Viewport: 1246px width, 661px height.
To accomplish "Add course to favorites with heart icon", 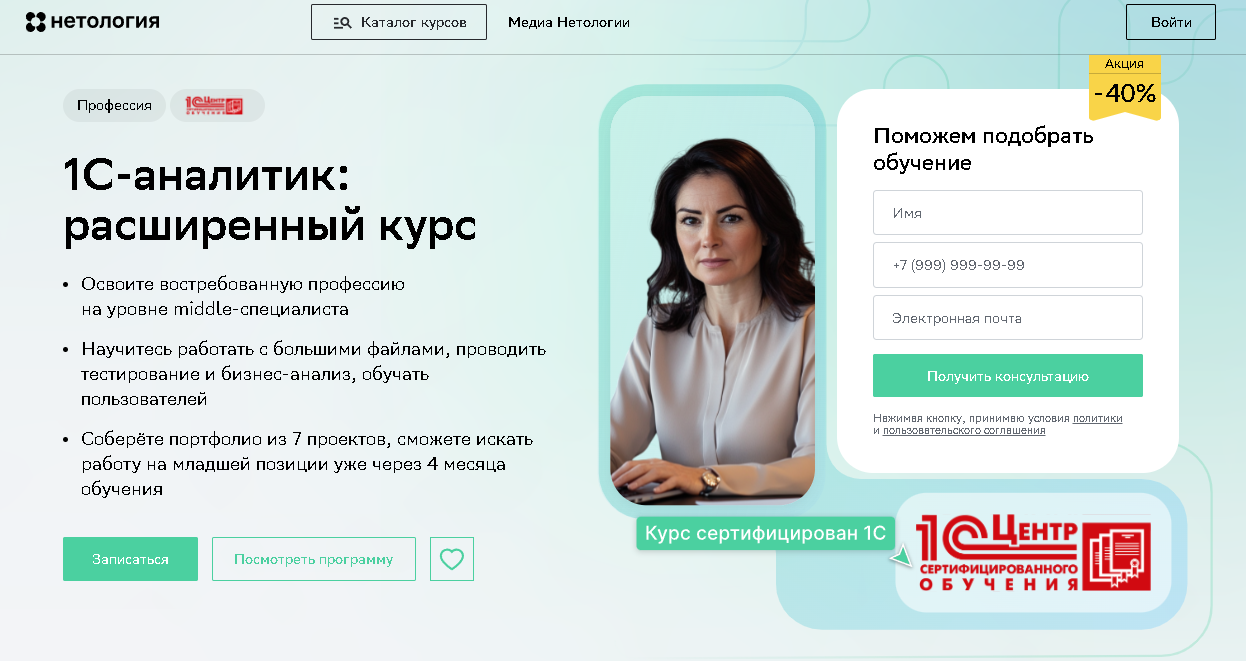I will [452, 559].
